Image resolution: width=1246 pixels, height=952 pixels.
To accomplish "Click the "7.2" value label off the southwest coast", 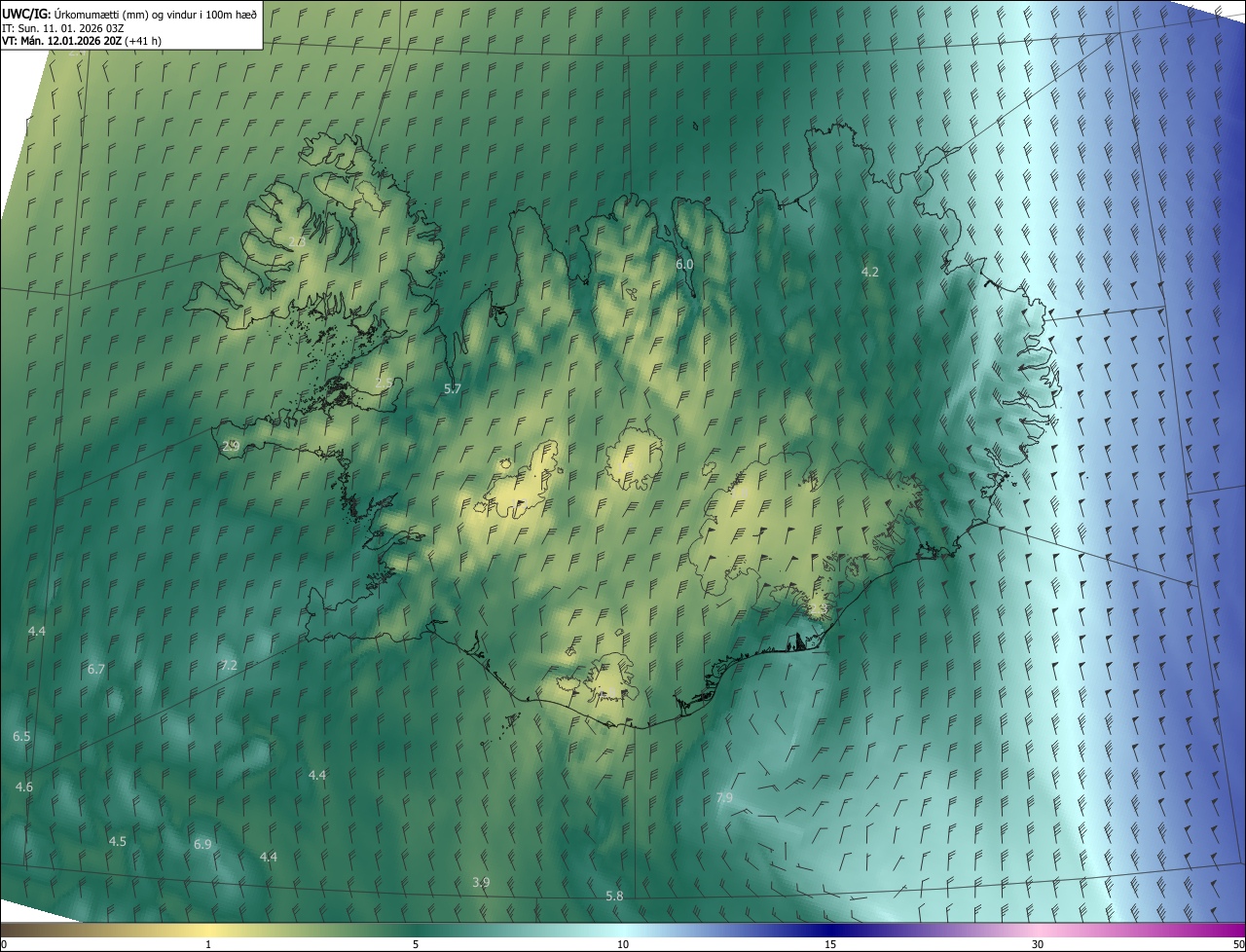I will (229, 665).
